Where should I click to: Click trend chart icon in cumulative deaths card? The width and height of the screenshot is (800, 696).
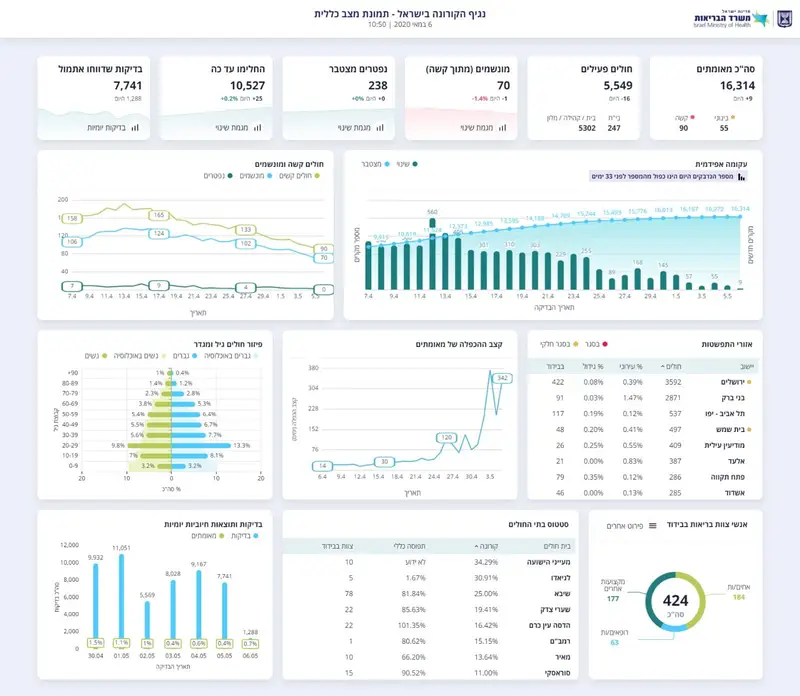pyautogui.click(x=380, y=128)
